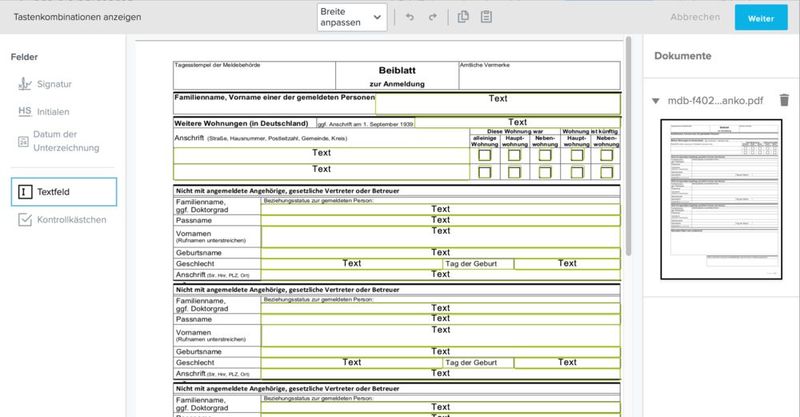This screenshot has width=800, height=417.
Task: Click the copy icon in toolbar
Action: 463,17
